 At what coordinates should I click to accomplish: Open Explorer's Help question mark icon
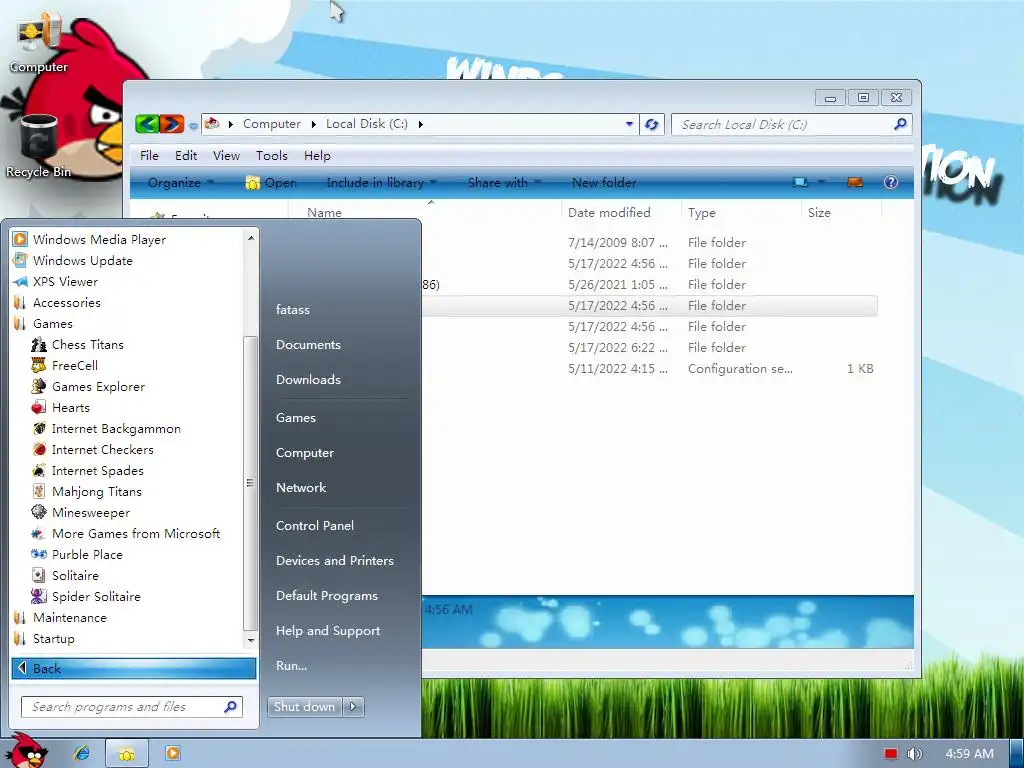(891, 182)
